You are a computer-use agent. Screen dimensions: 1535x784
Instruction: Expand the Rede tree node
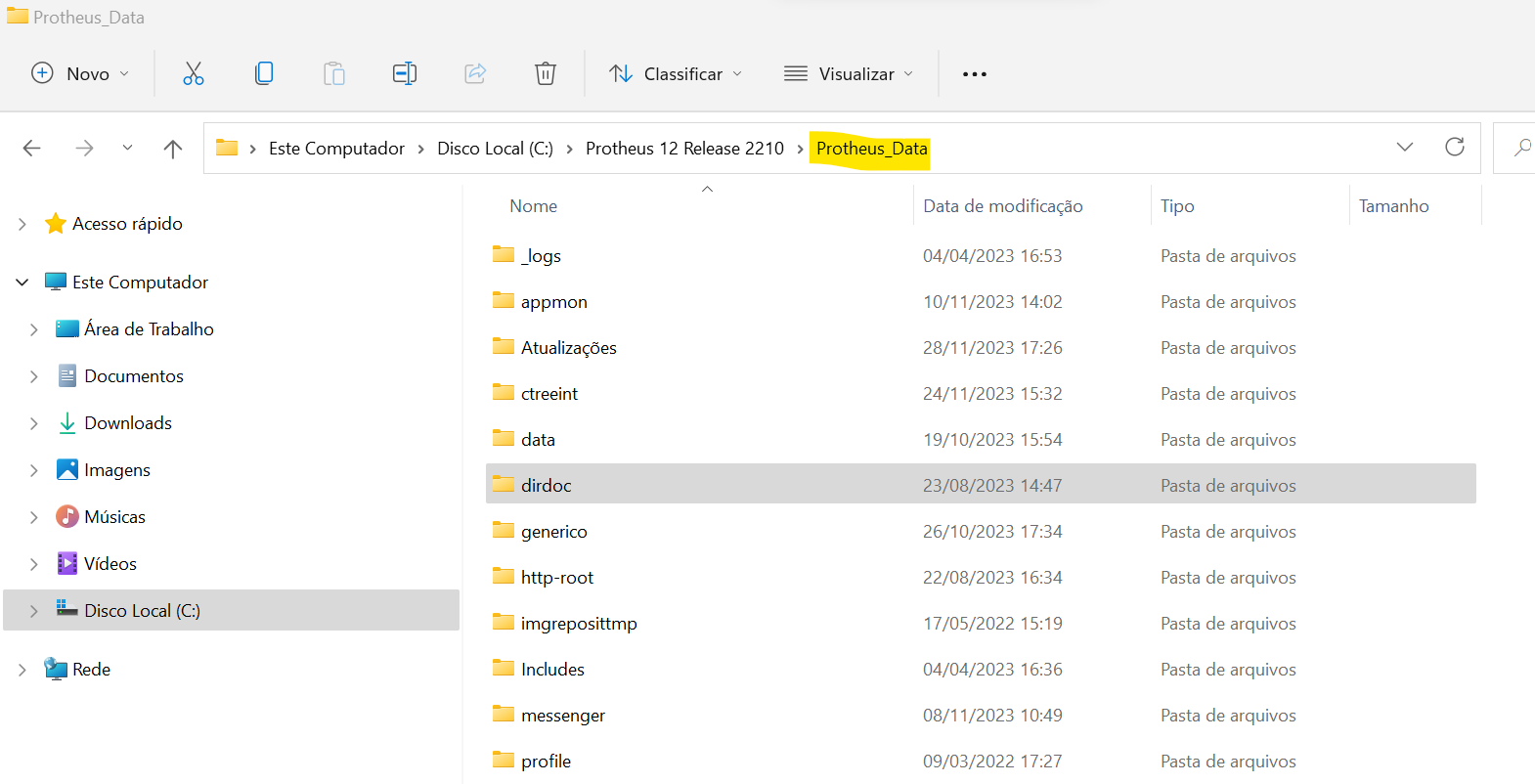[22, 670]
